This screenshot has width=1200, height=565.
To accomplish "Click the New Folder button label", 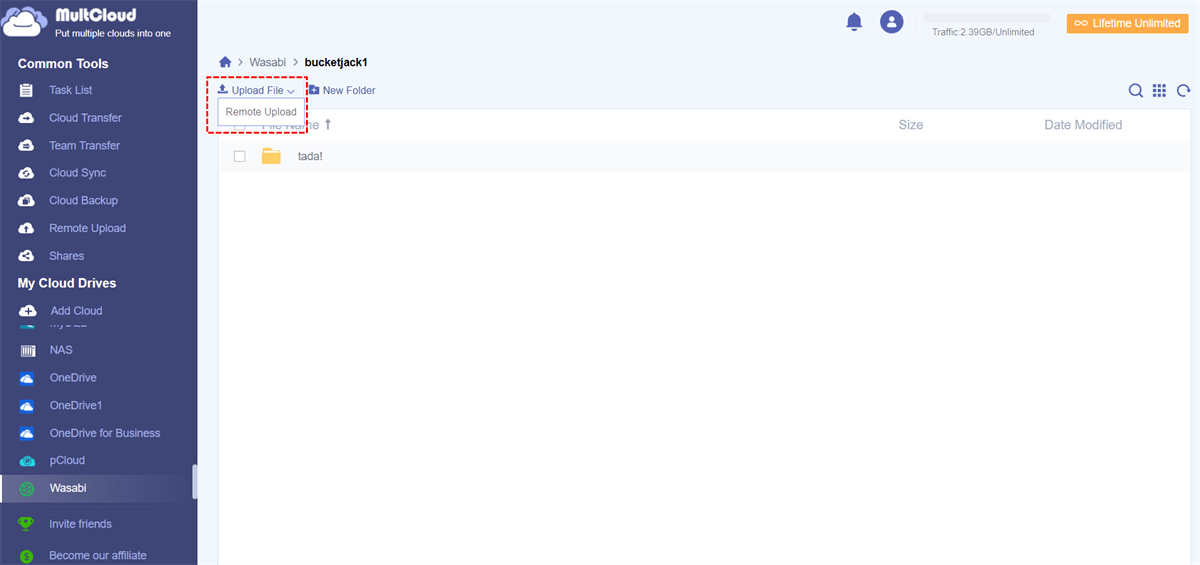I will coord(349,91).
